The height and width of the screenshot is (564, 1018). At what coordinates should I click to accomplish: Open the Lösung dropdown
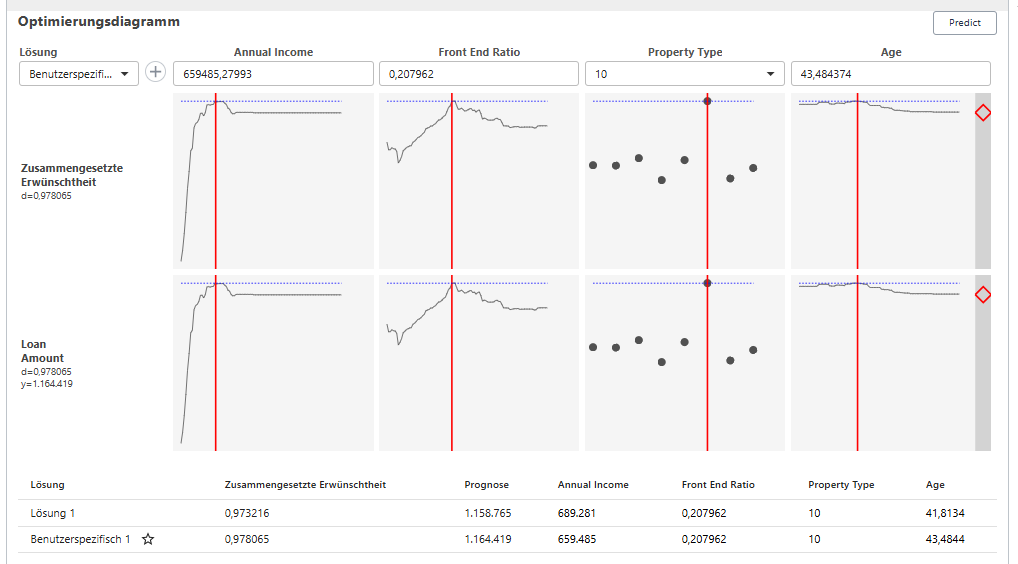tap(79, 74)
